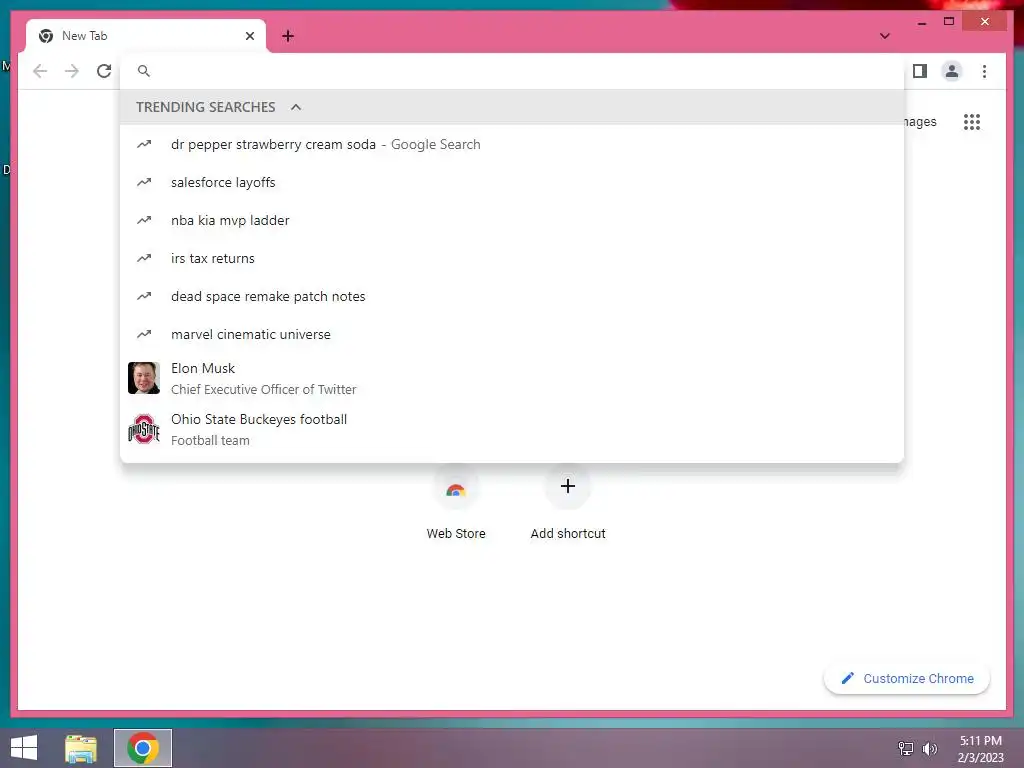Open the Windows Start menu
Screen dimensions: 1024x768
pyautogui.click(x=24, y=748)
